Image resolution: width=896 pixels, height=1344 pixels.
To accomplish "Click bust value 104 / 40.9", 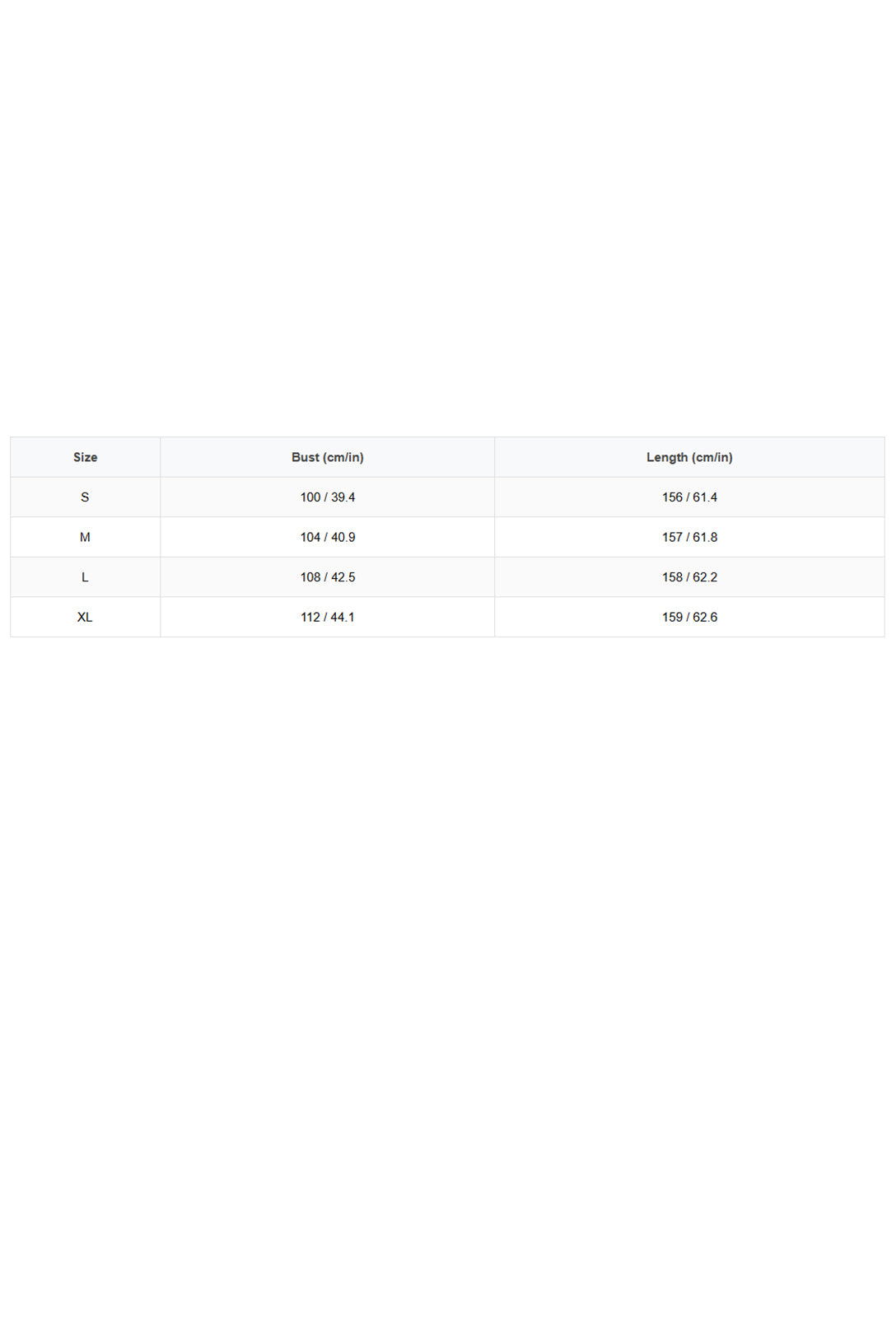I will click(x=328, y=537).
